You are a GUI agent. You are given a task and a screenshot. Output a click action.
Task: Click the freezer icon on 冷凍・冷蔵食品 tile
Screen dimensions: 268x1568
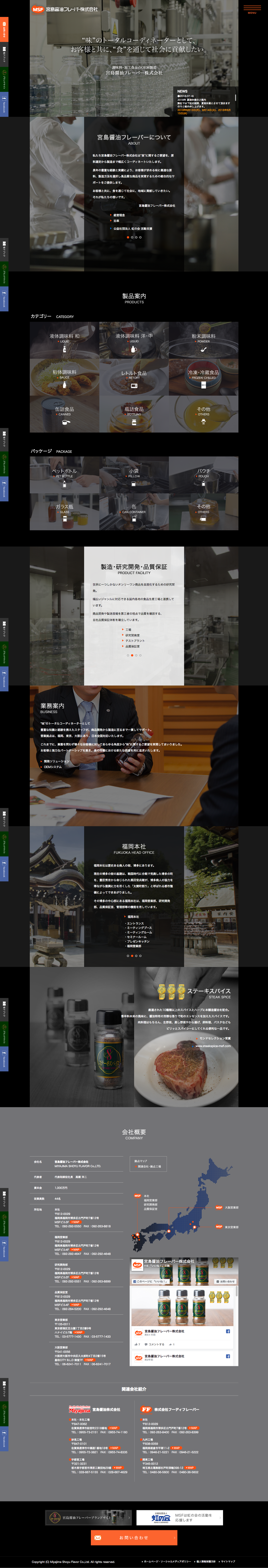[x=203, y=385]
